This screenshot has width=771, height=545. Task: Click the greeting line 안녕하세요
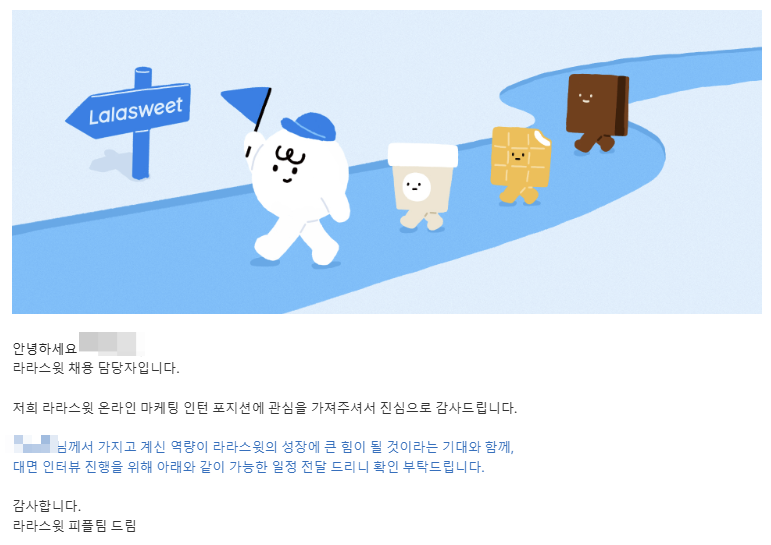coord(45,348)
